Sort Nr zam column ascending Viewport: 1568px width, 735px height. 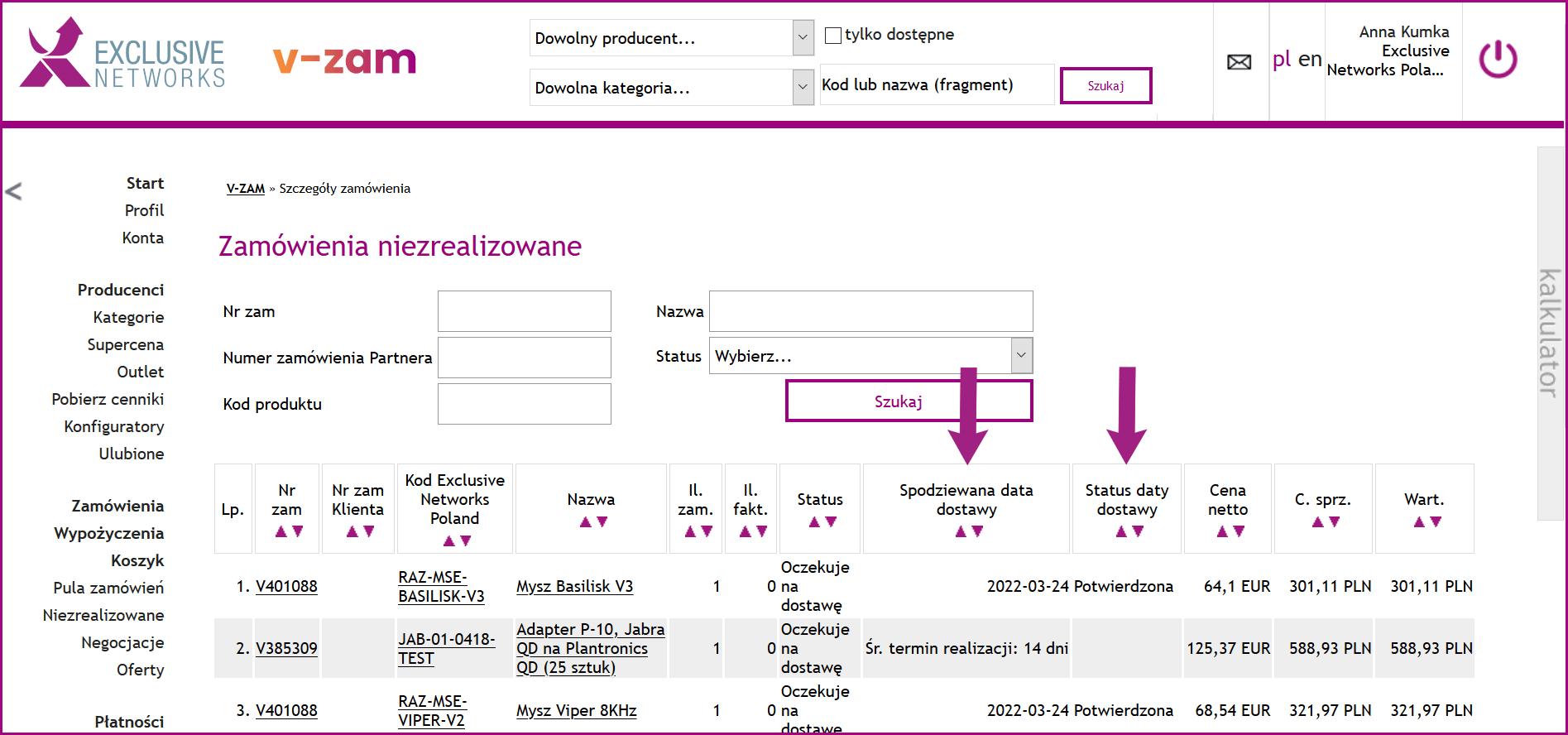281,531
